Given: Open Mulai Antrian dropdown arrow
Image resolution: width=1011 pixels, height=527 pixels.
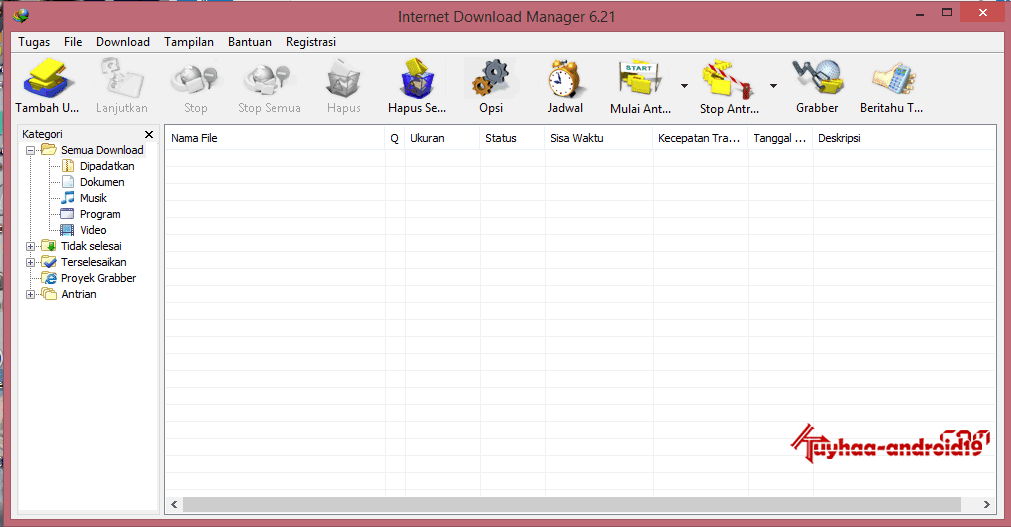Looking at the screenshot, I should coord(684,85).
